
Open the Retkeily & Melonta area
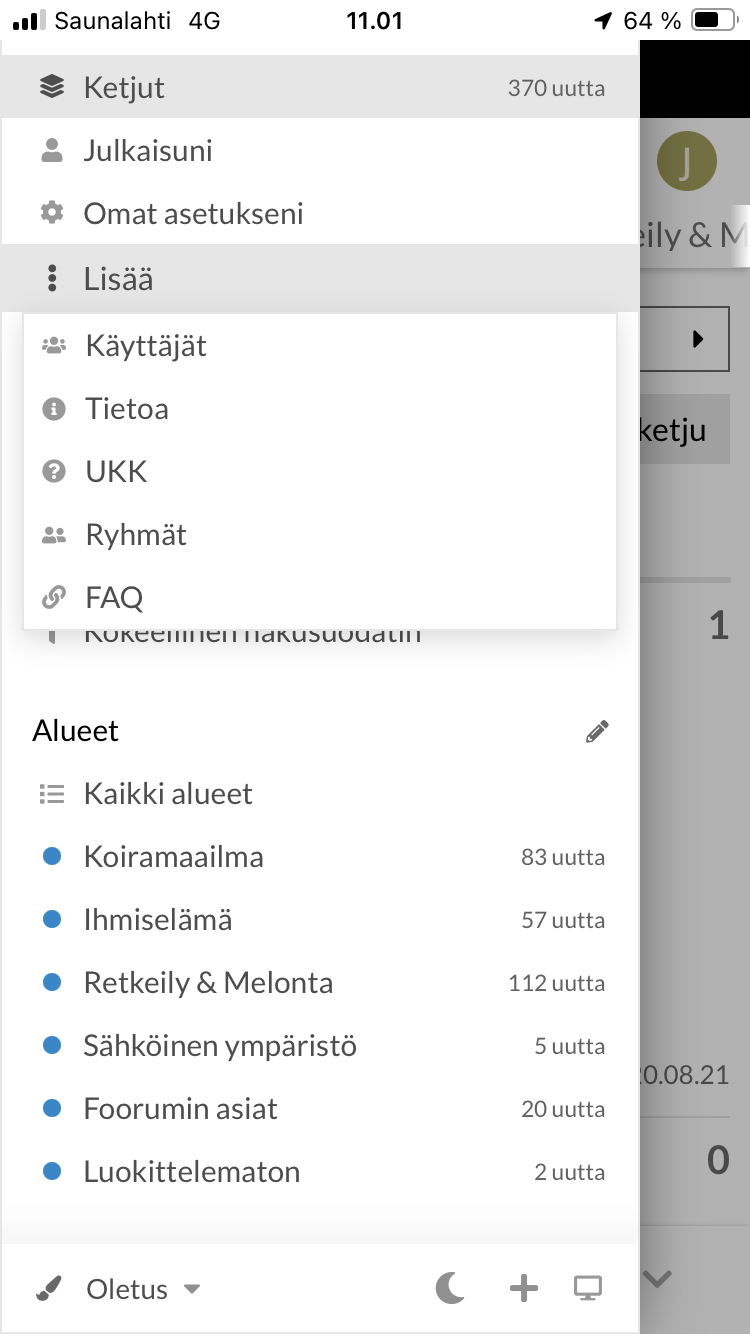[208, 983]
